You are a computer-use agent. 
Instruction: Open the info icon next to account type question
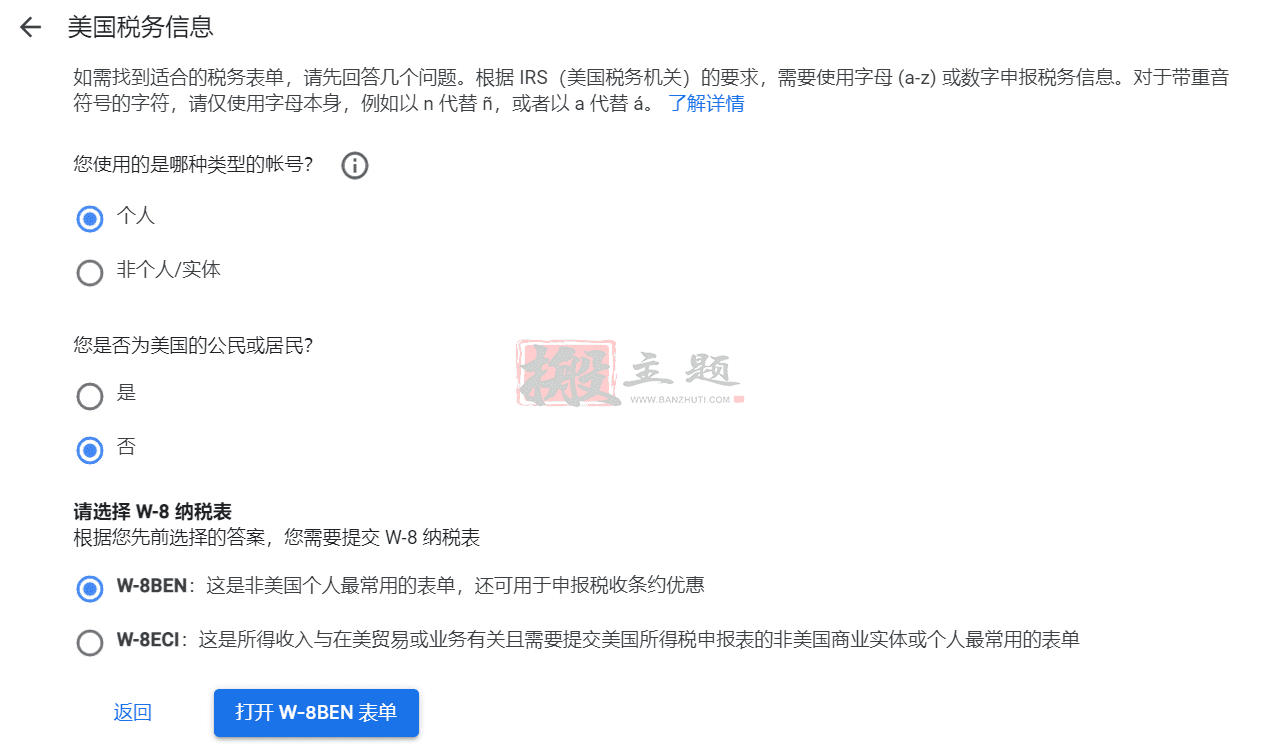tap(355, 165)
